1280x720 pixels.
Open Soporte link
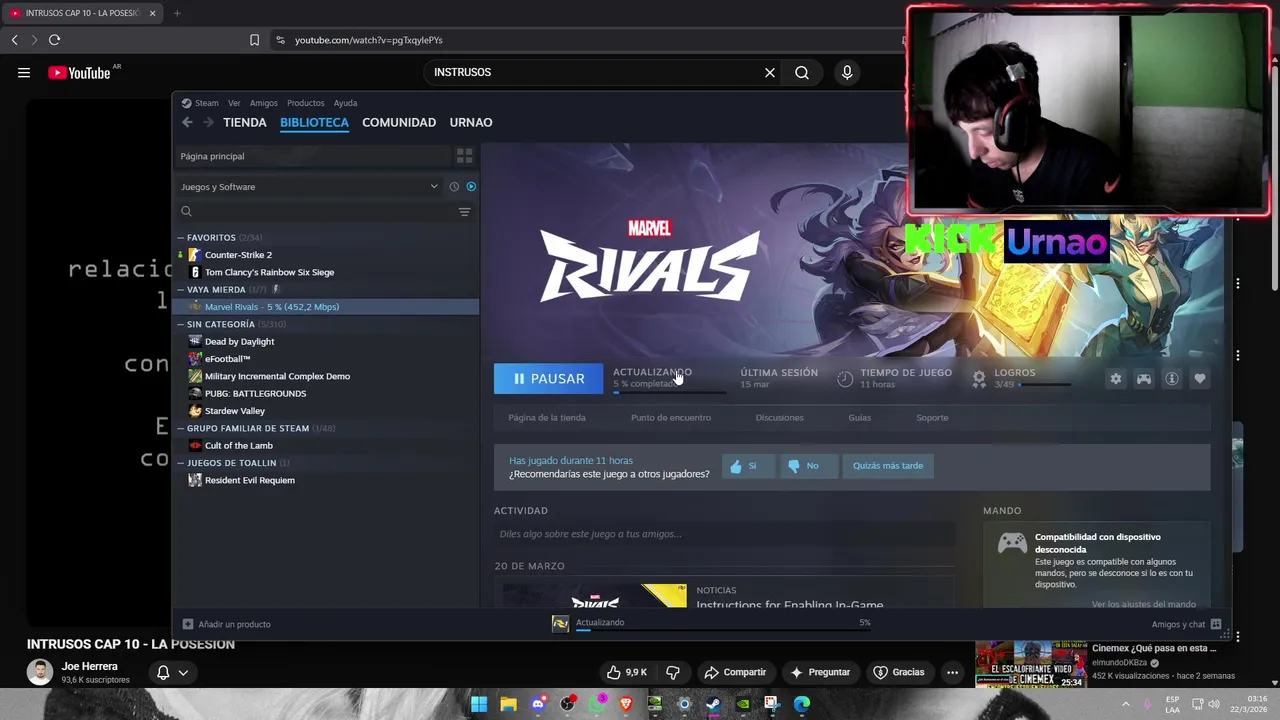pos(932,418)
